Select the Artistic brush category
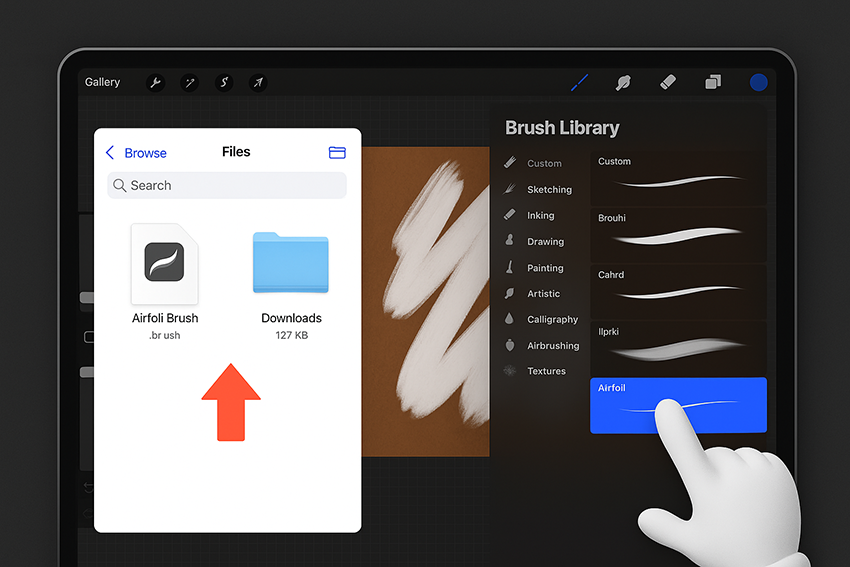 tap(543, 294)
